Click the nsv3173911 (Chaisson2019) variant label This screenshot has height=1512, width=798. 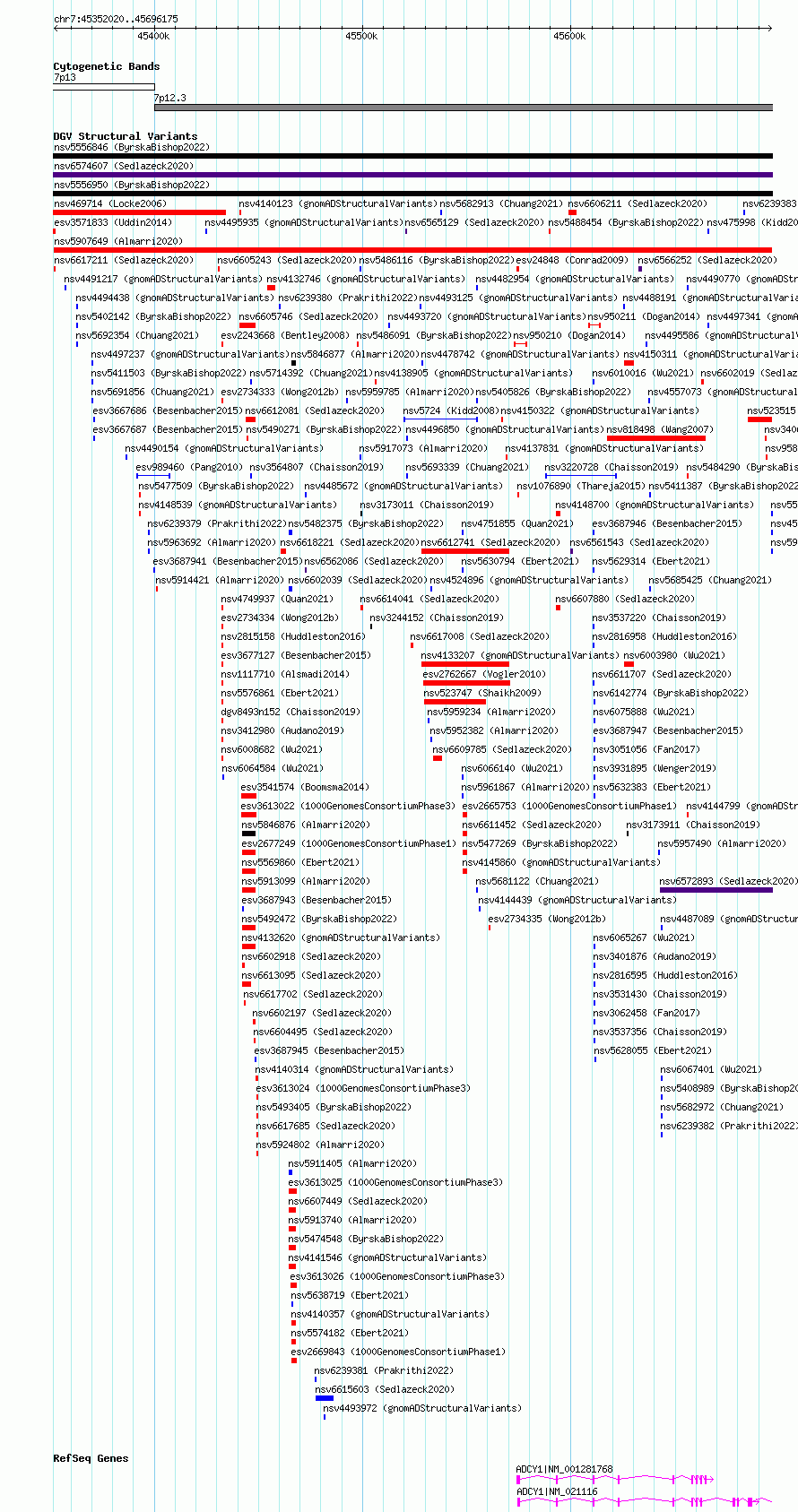[x=693, y=825]
